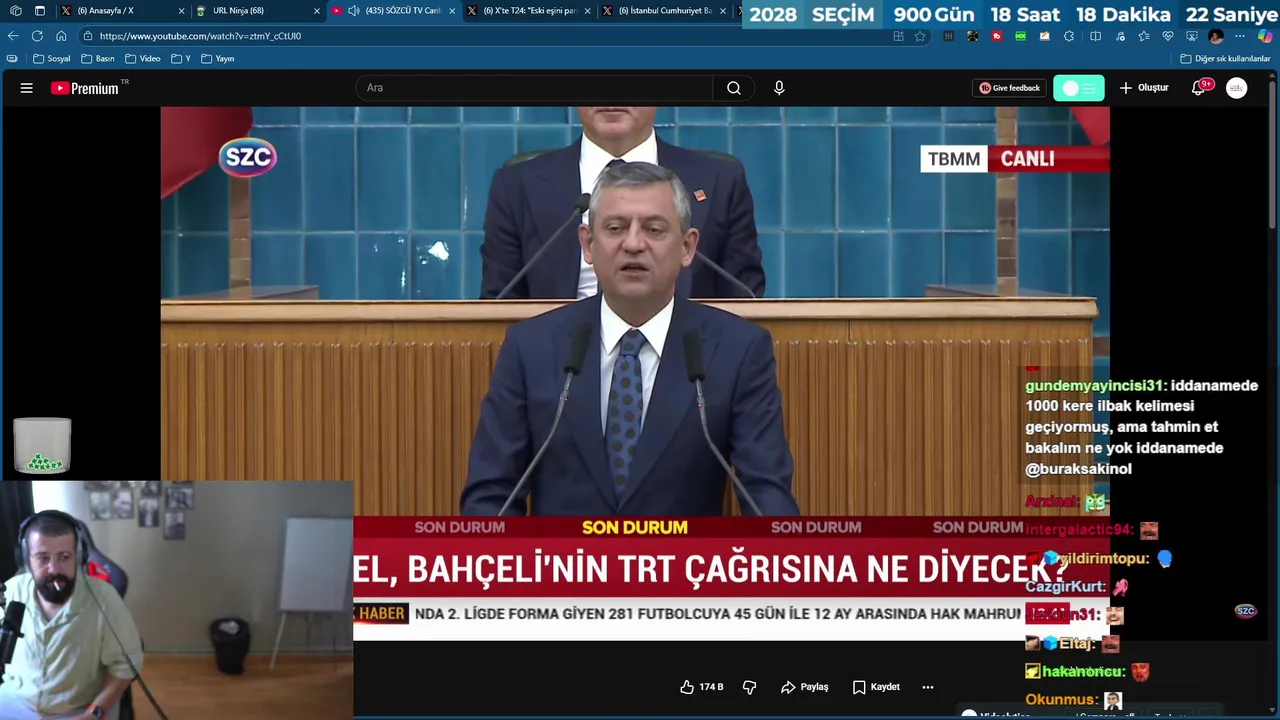The width and height of the screenshot is (1280, 720).
Task: Open the YouTube notifications bell
Action: (x=1199, y=88)
